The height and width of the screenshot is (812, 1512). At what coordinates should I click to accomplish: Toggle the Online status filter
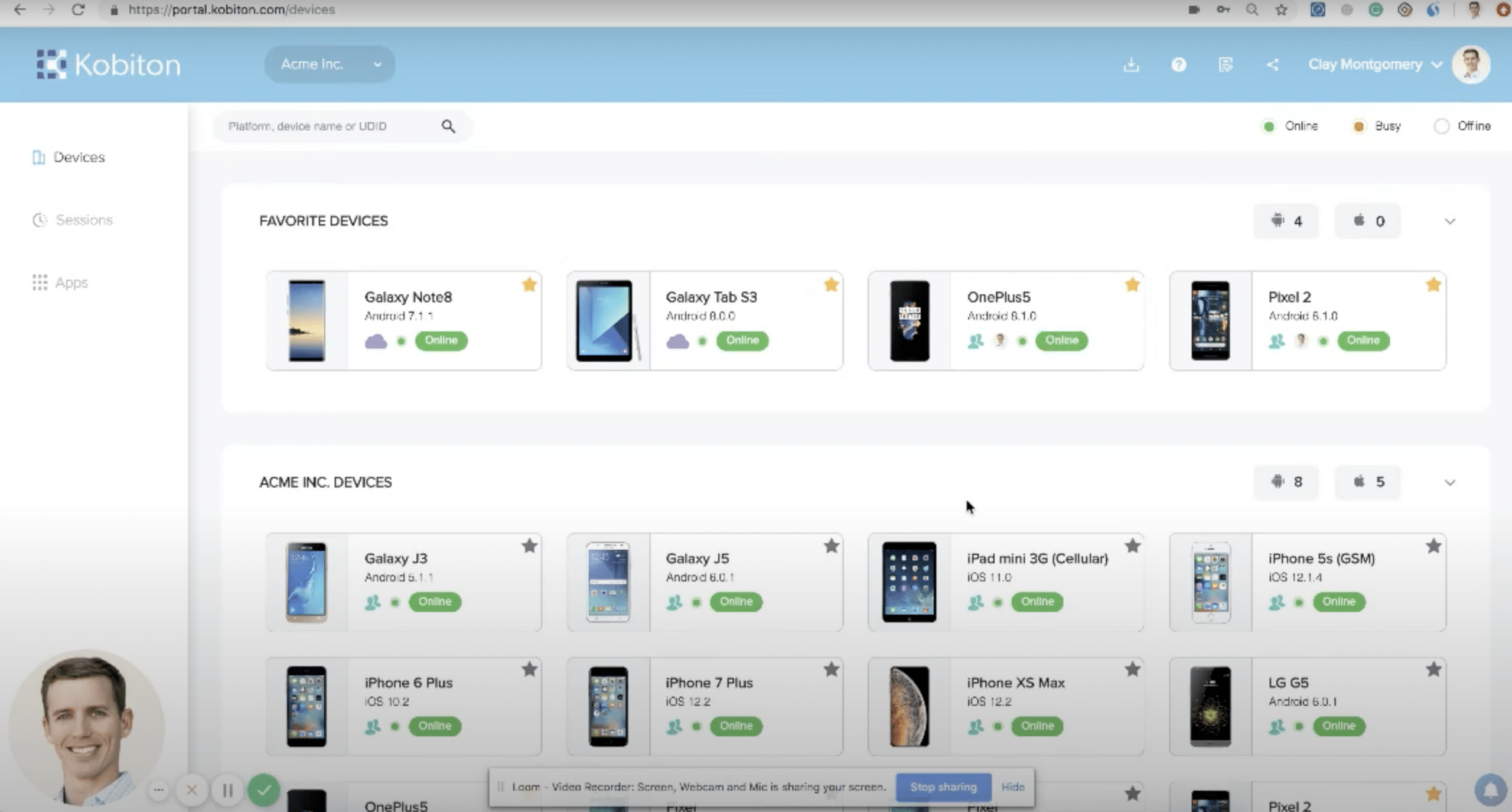(1291, 126)
